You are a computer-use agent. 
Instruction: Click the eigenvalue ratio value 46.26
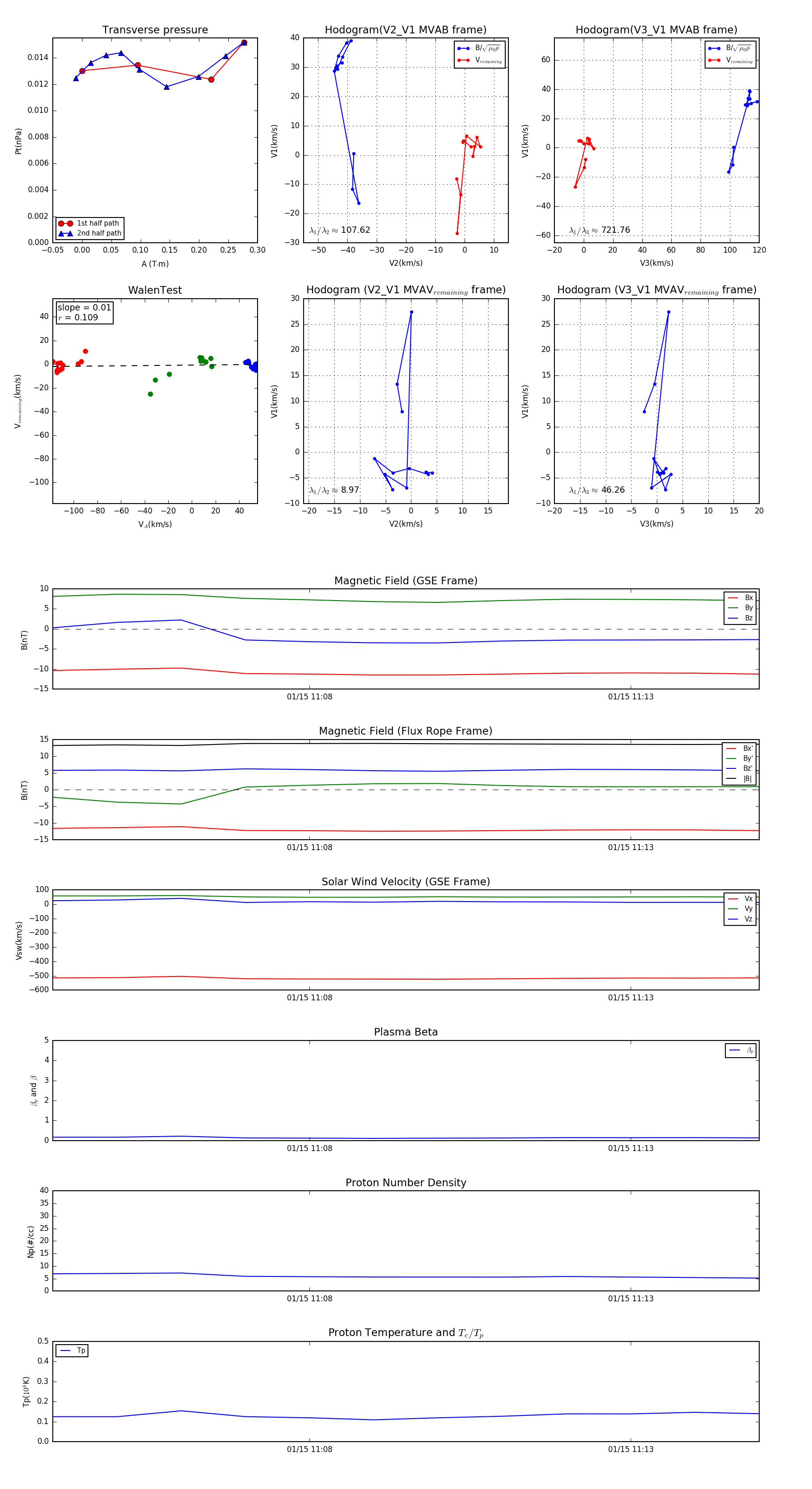click(x=613, y=490)
